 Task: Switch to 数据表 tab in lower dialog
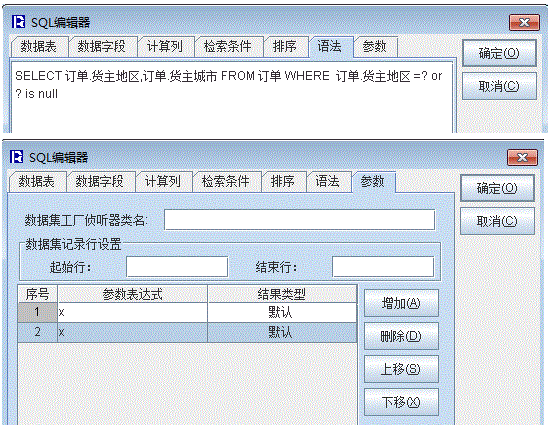[x=36, y=181]
